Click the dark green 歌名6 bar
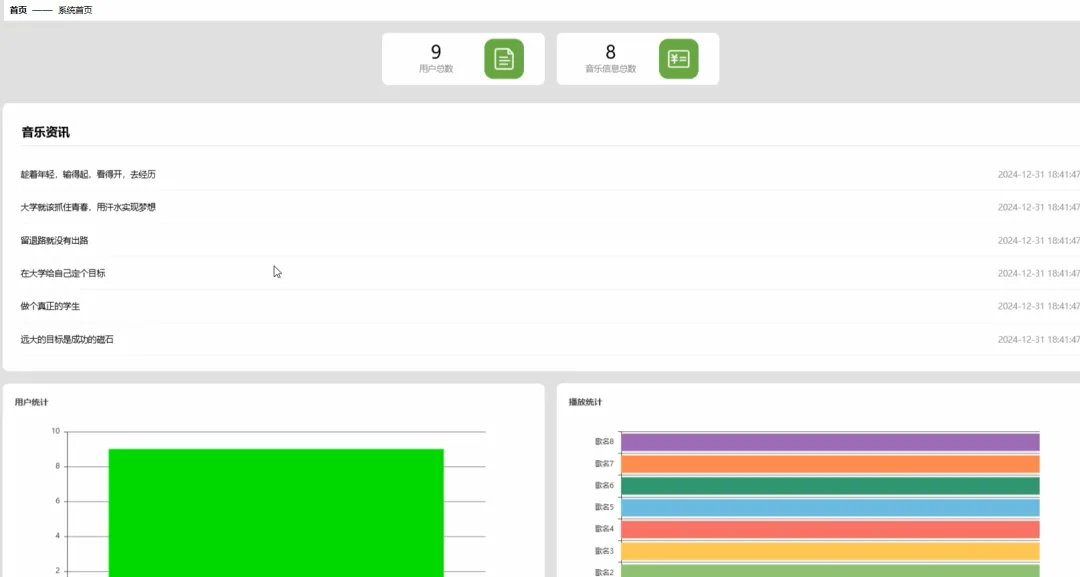The width and height of the screenshot is (1080, 577). pos(830,486)
